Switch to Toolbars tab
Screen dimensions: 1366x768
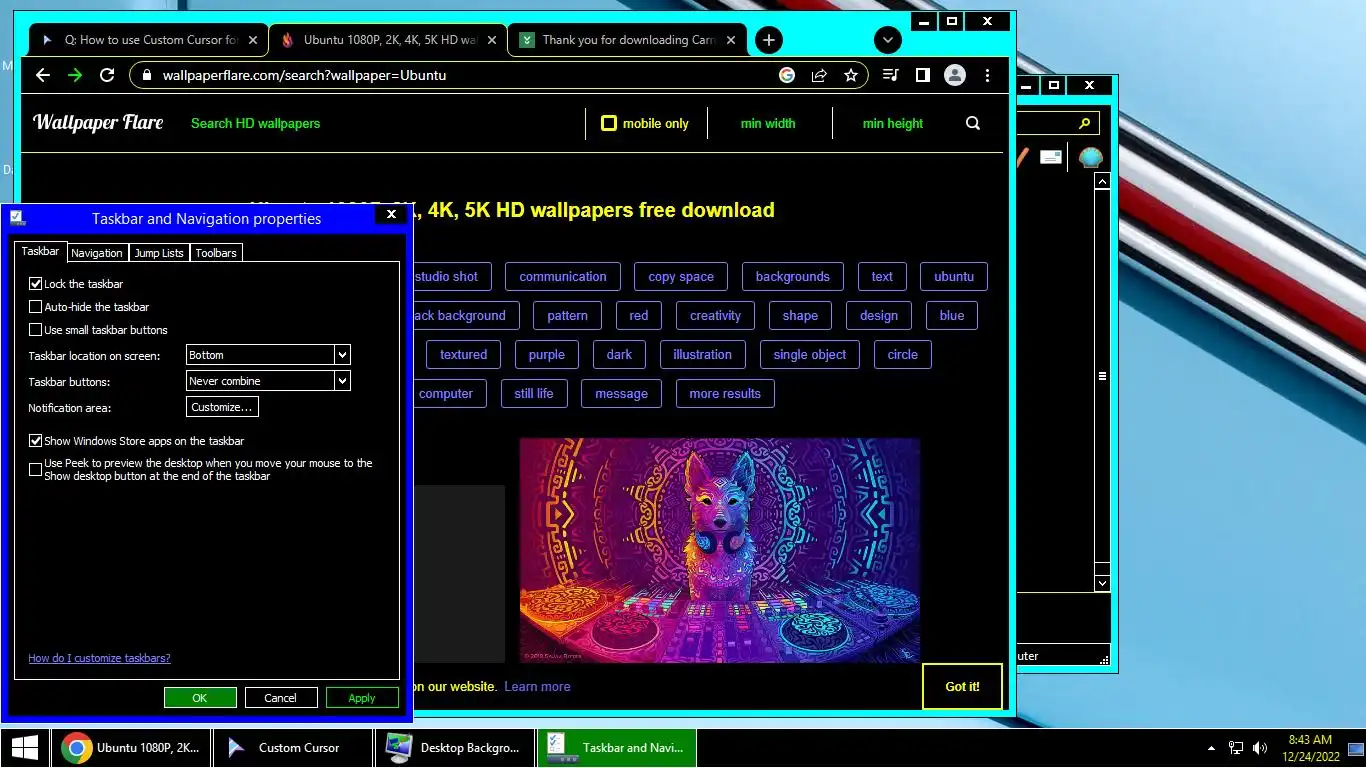(216, 253)
